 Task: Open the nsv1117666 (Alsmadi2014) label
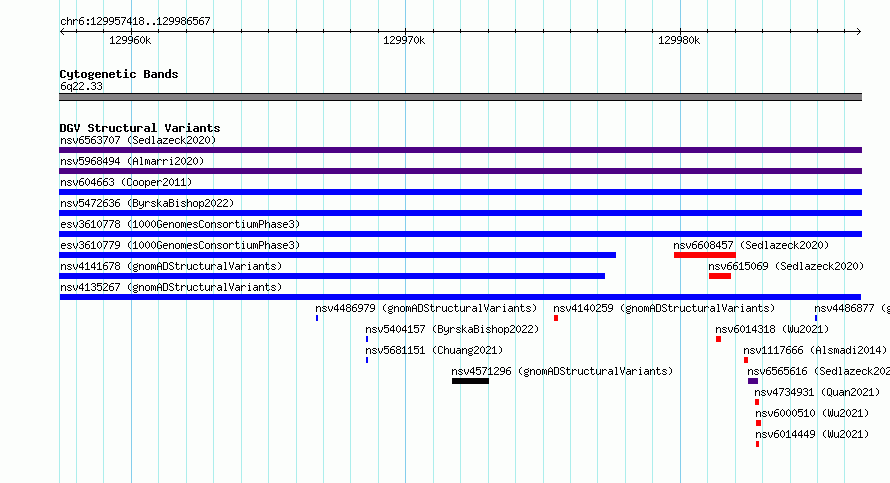815,350
